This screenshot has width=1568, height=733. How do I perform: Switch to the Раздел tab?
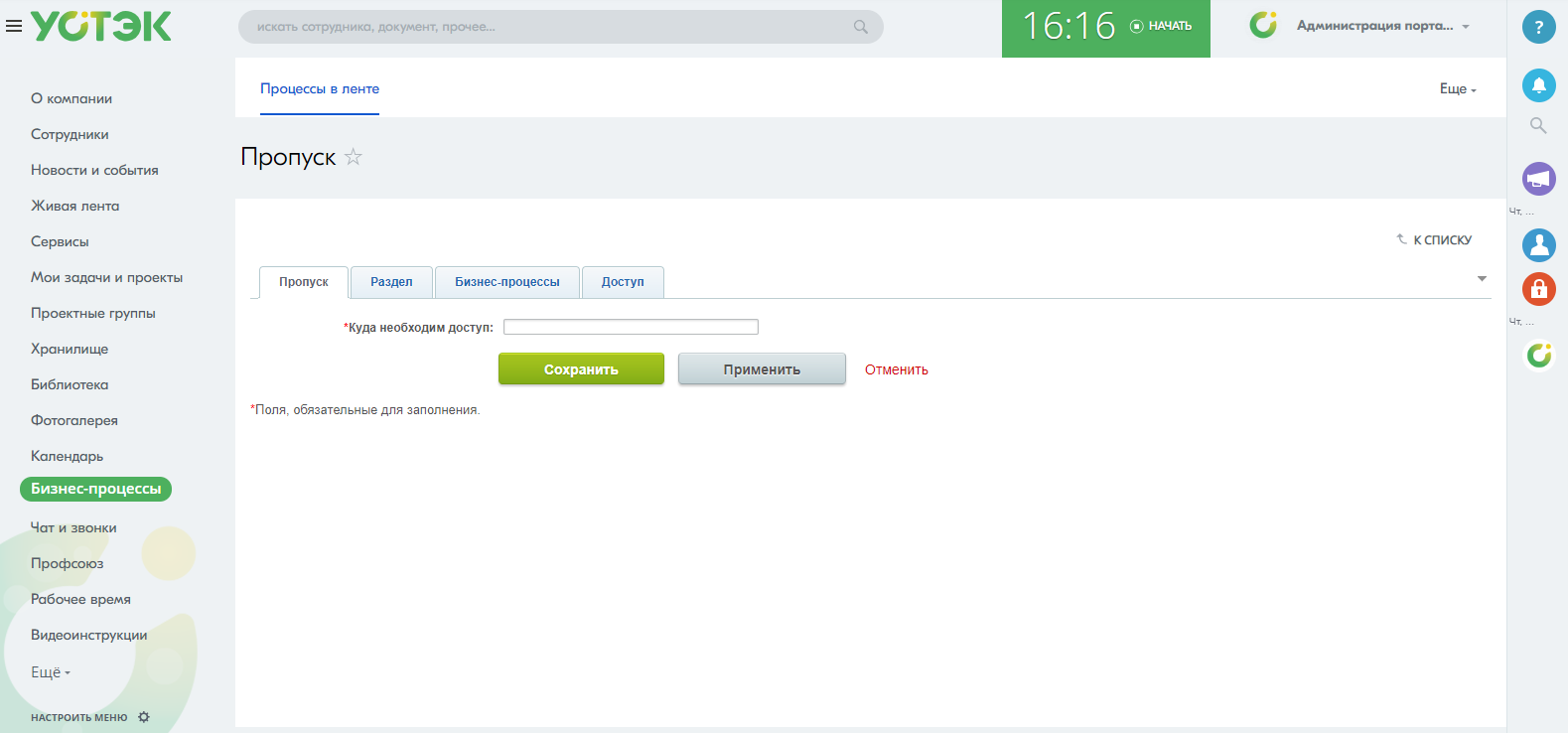tap(391, 282)
